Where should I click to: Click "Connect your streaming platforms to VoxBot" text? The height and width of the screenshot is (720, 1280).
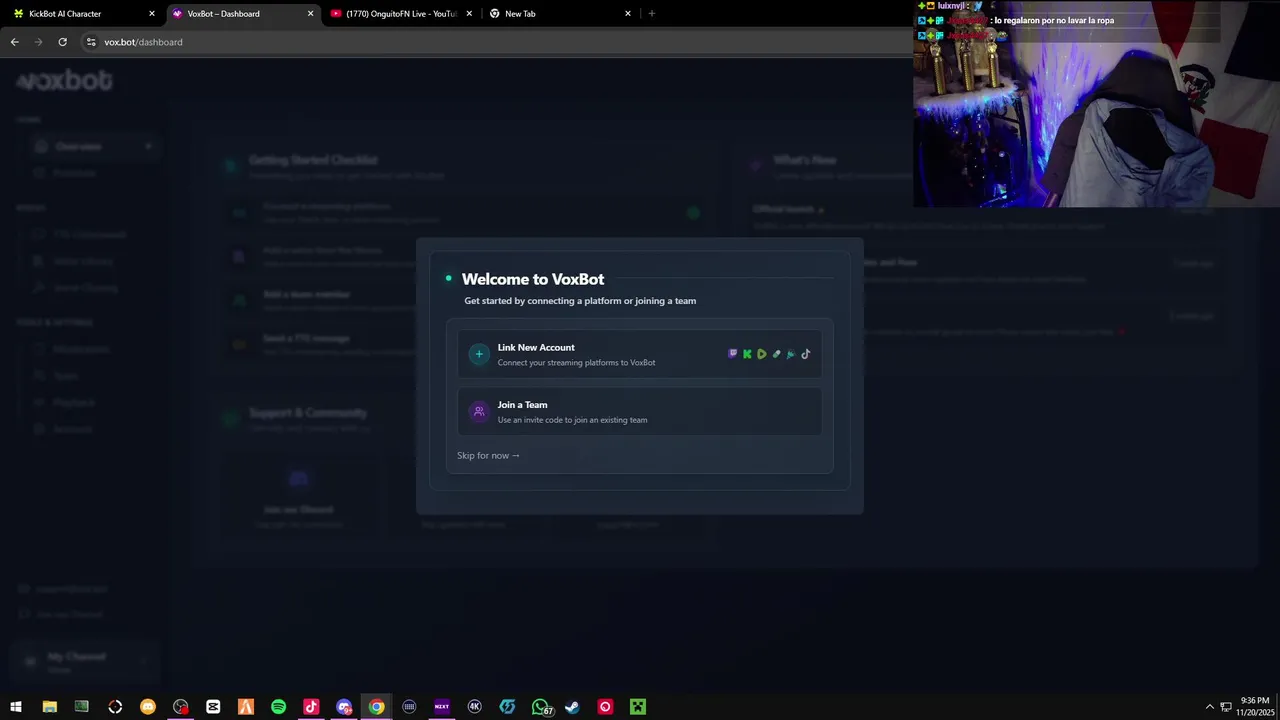pos(576,362)
